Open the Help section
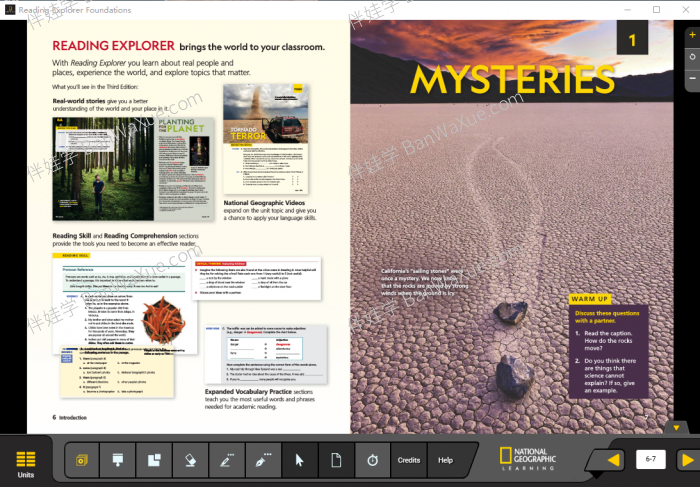Viewport: 700px width, 487px height. tap(446, 460)
